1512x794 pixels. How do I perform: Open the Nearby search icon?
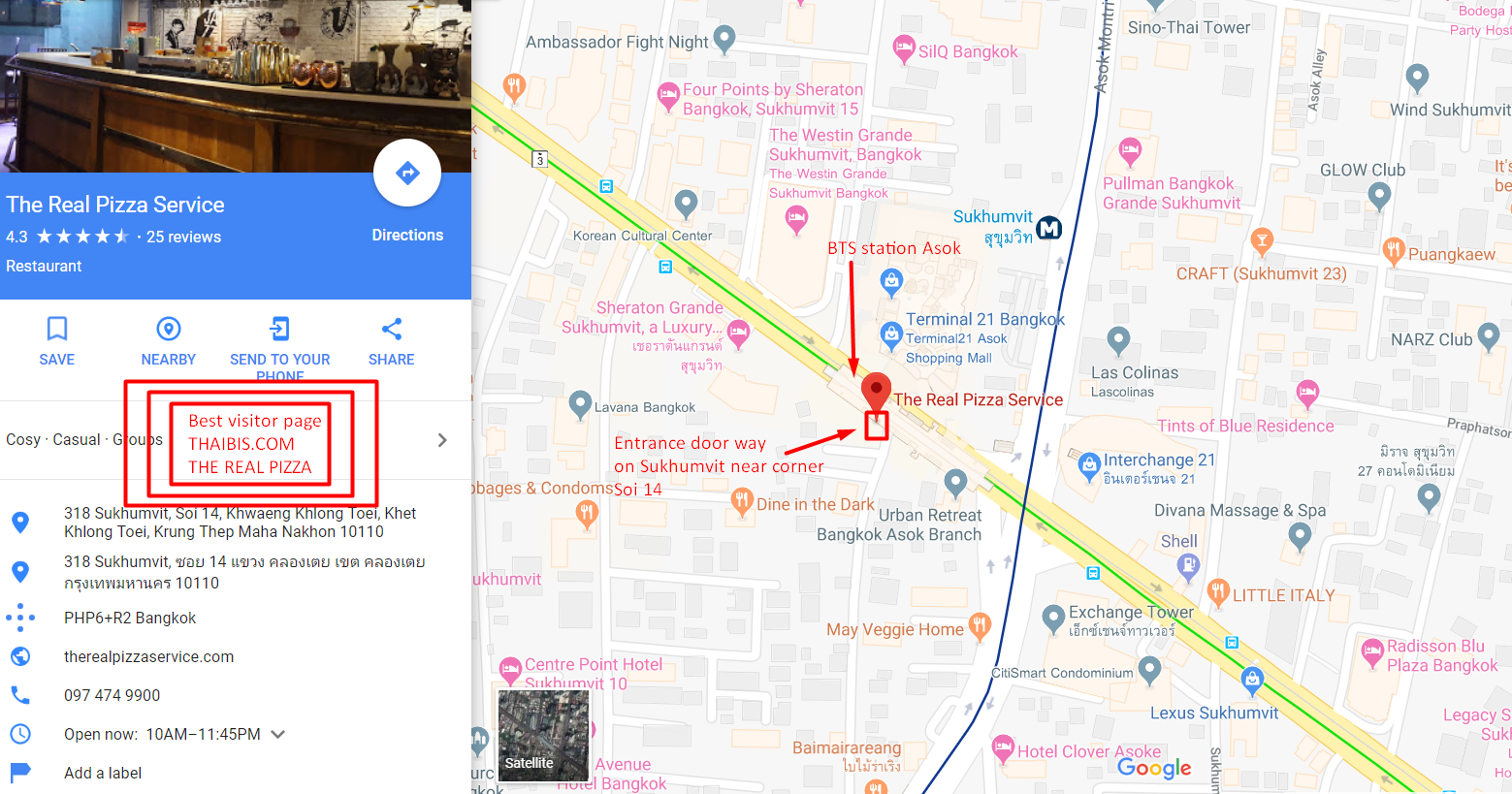[169, 329]
